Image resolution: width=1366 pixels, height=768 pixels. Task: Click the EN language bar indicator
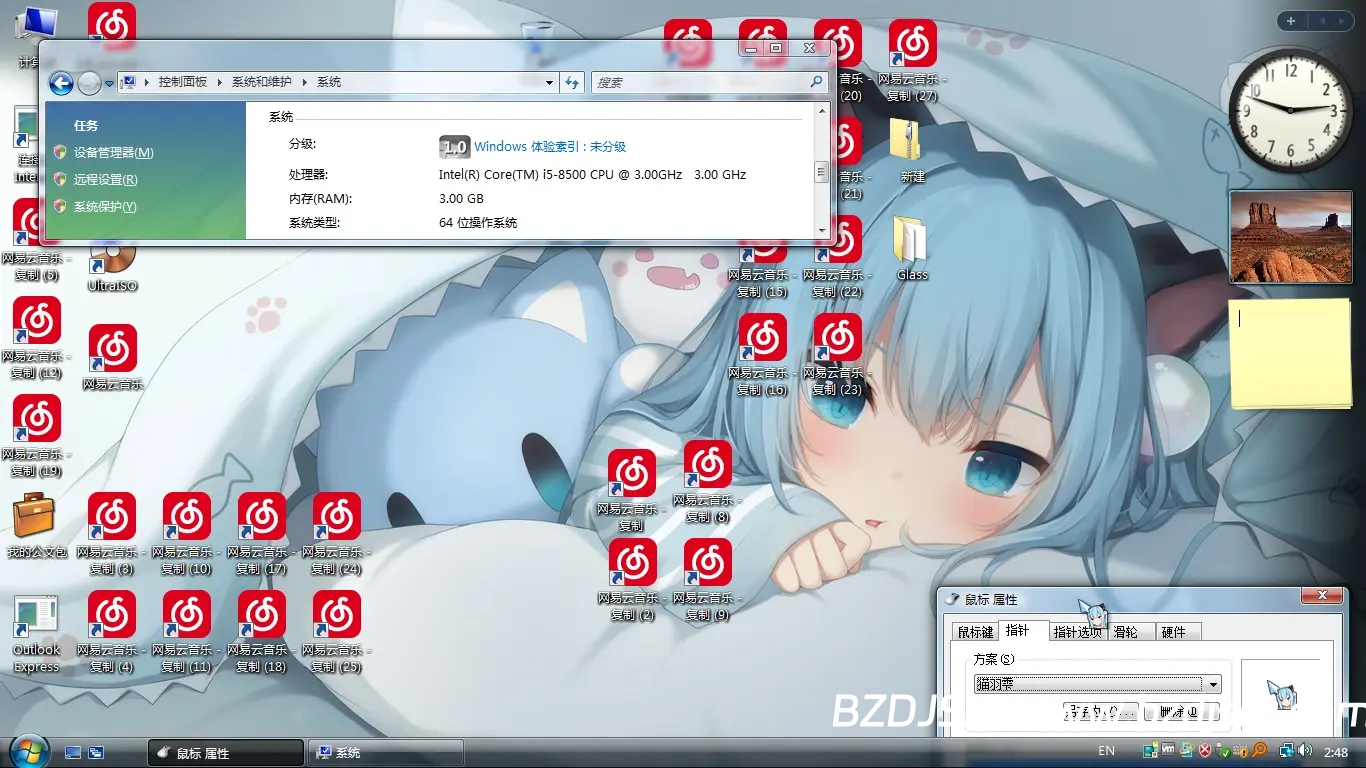pos(1106,751)
